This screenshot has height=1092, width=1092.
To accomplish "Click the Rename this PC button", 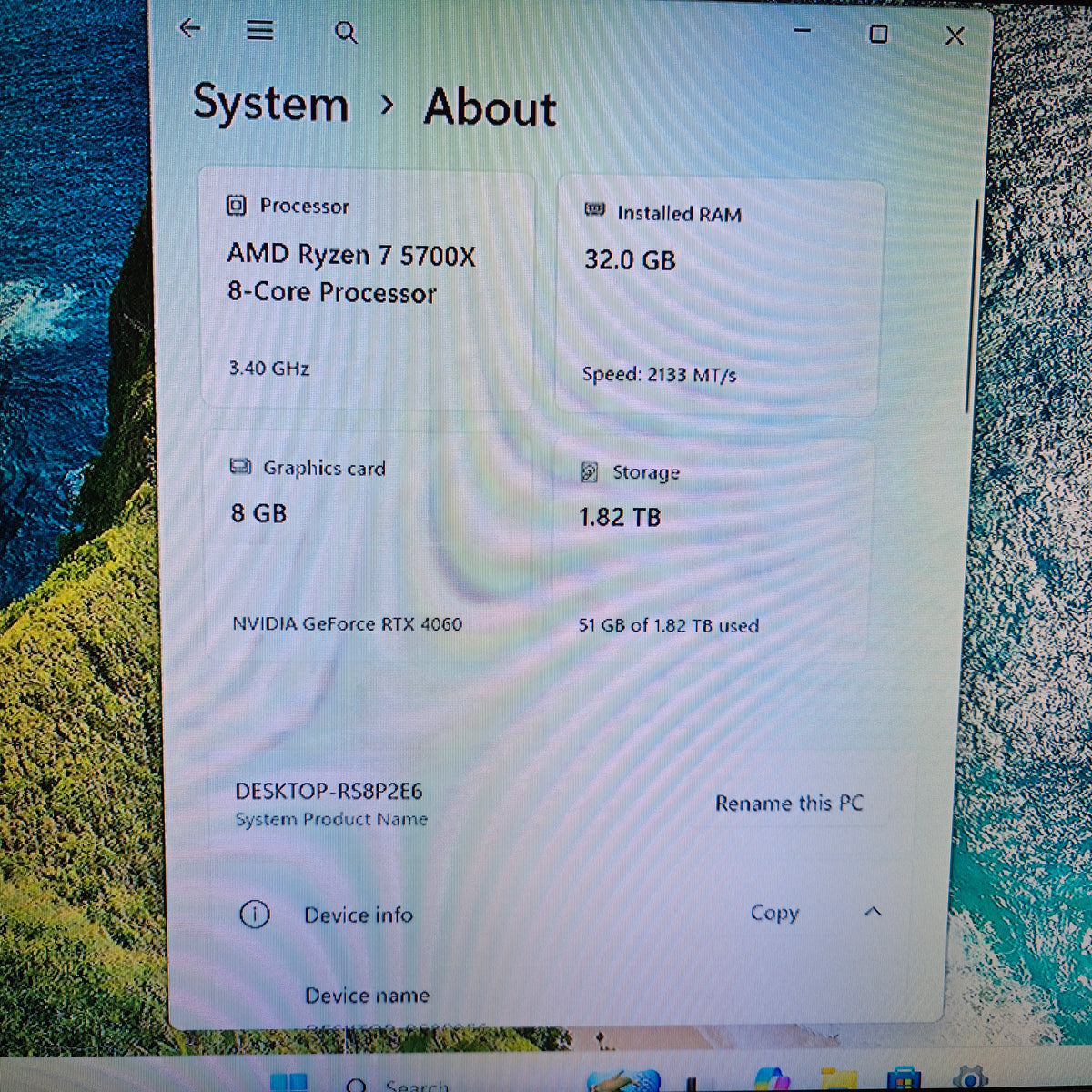I will [x=789, y=804].
